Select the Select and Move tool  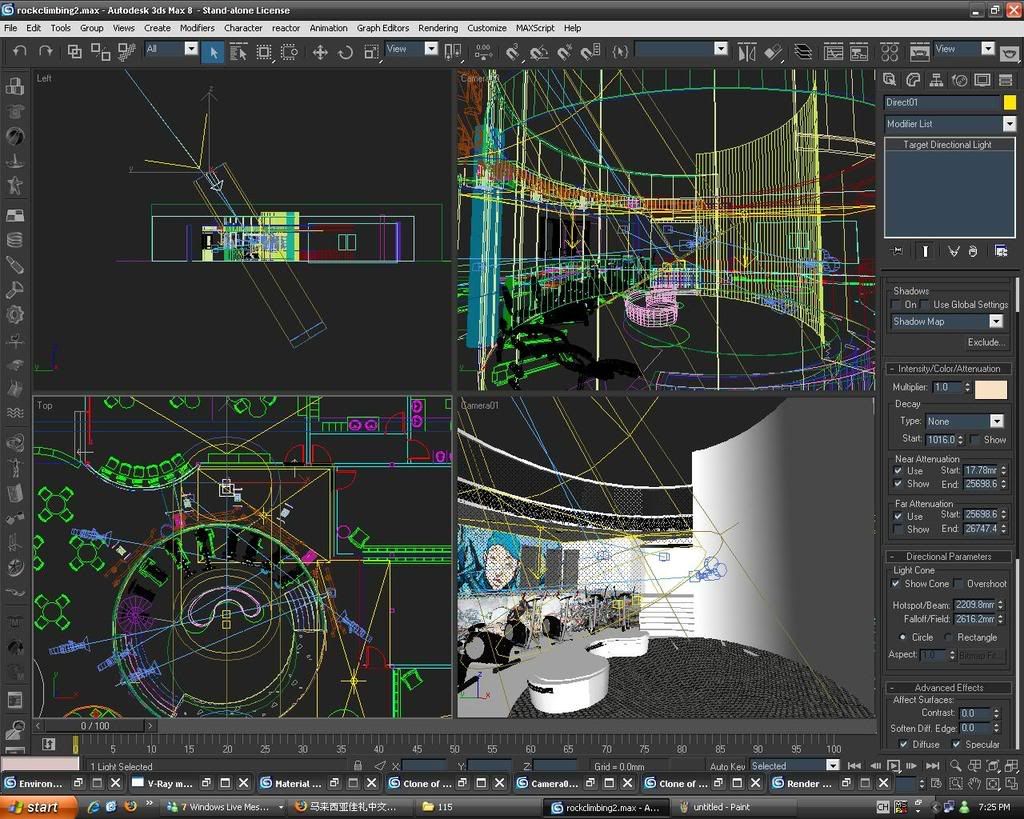click(320, 52)
